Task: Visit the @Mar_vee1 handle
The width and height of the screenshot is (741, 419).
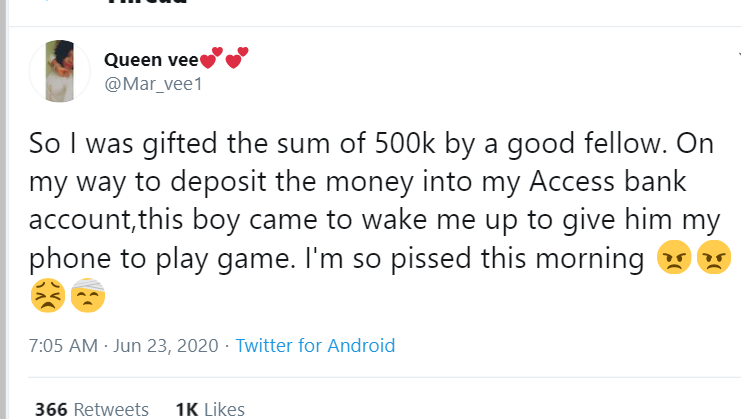Action: click(x=153, y=85)
